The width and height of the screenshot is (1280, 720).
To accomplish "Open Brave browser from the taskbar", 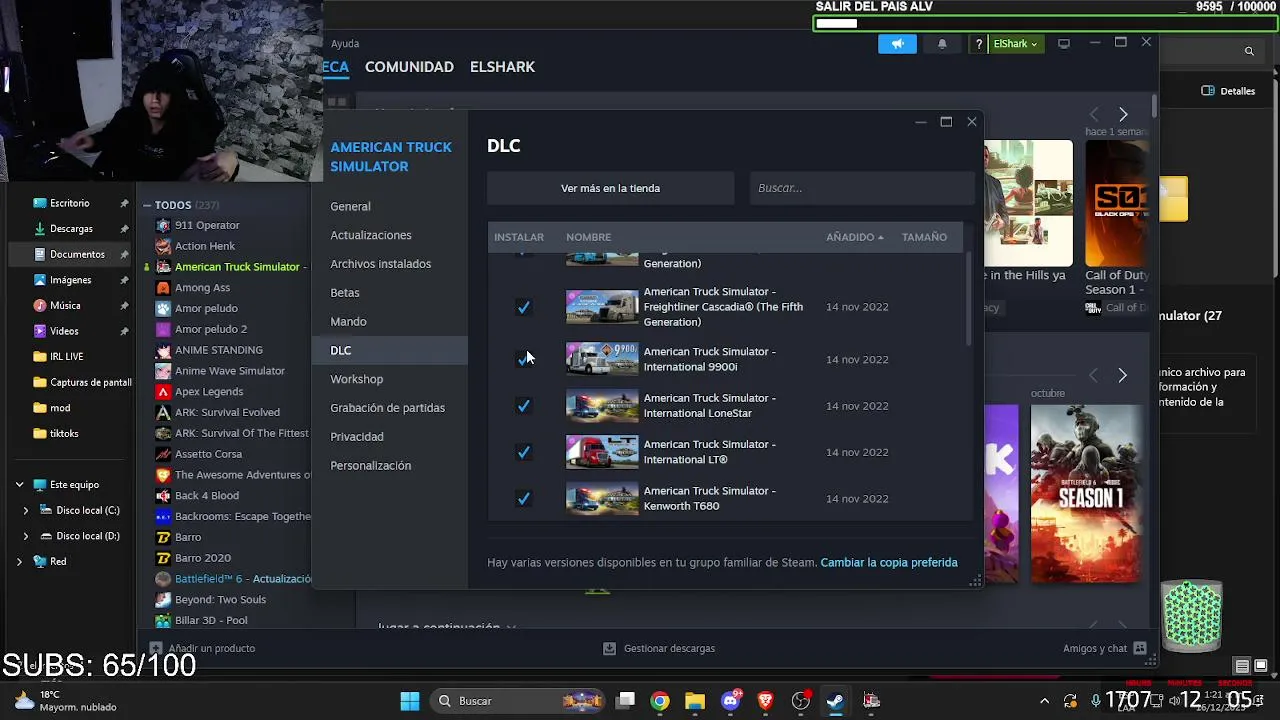I will pos(766,701).
